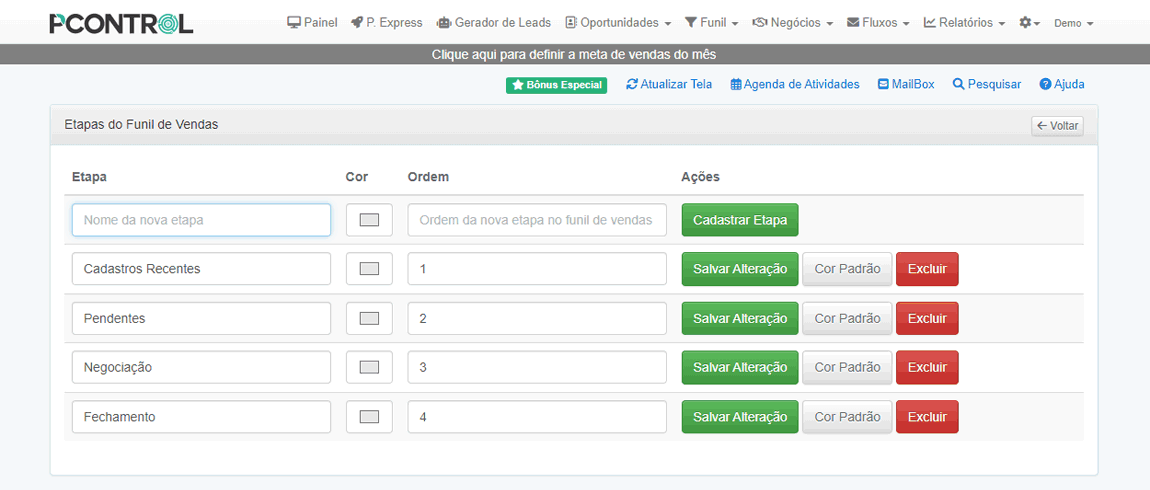Open the MailBox link

(x=907, y=84)
